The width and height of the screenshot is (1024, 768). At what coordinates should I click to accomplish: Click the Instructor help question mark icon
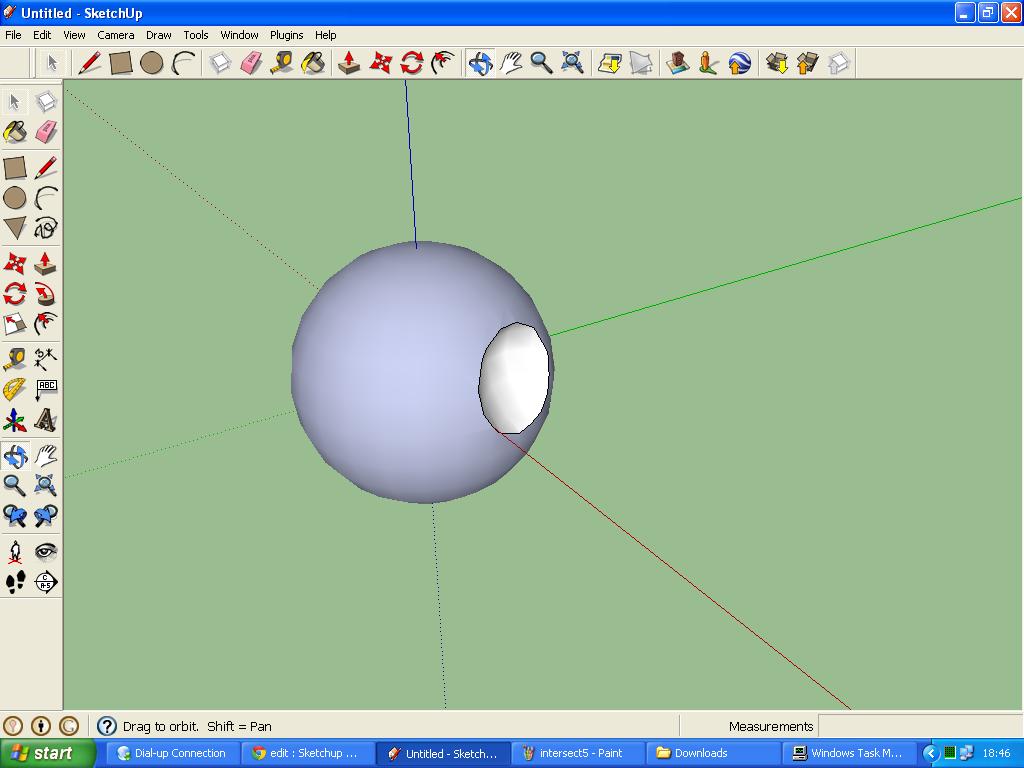point(106,726)
